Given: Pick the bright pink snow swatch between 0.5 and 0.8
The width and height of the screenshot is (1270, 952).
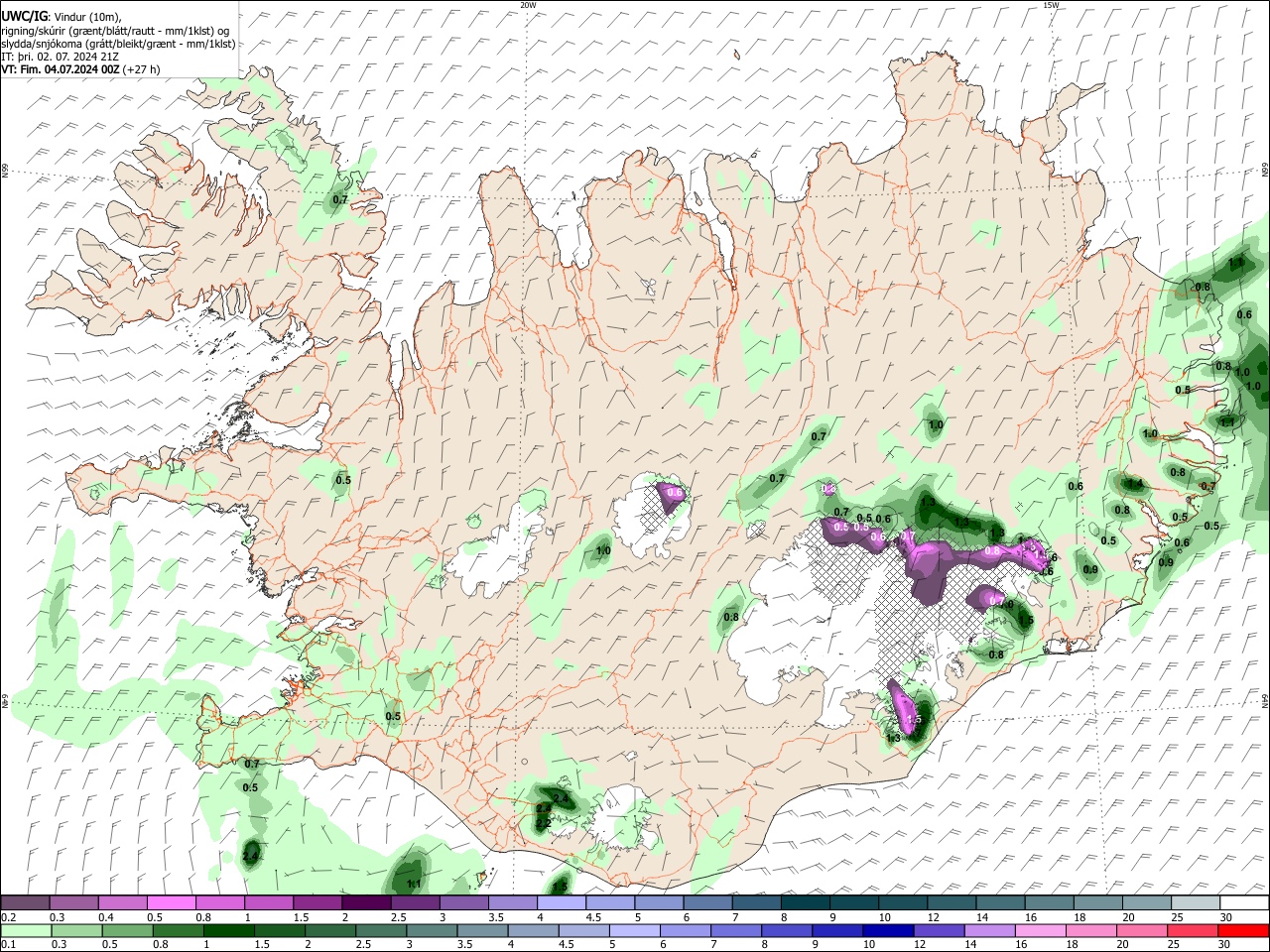Looking at the screenshot, I should [x=171, y=903].
